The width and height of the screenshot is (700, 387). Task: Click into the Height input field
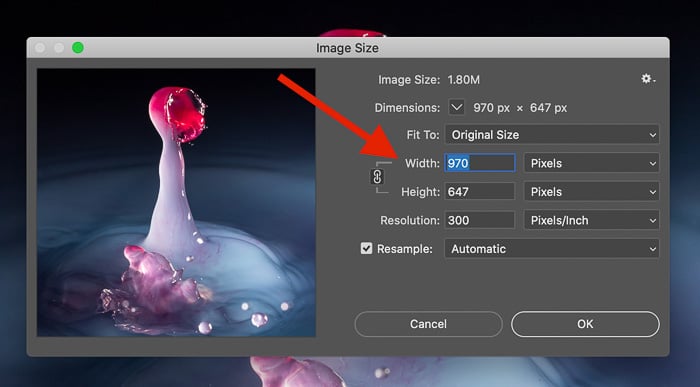click(479, 191)
